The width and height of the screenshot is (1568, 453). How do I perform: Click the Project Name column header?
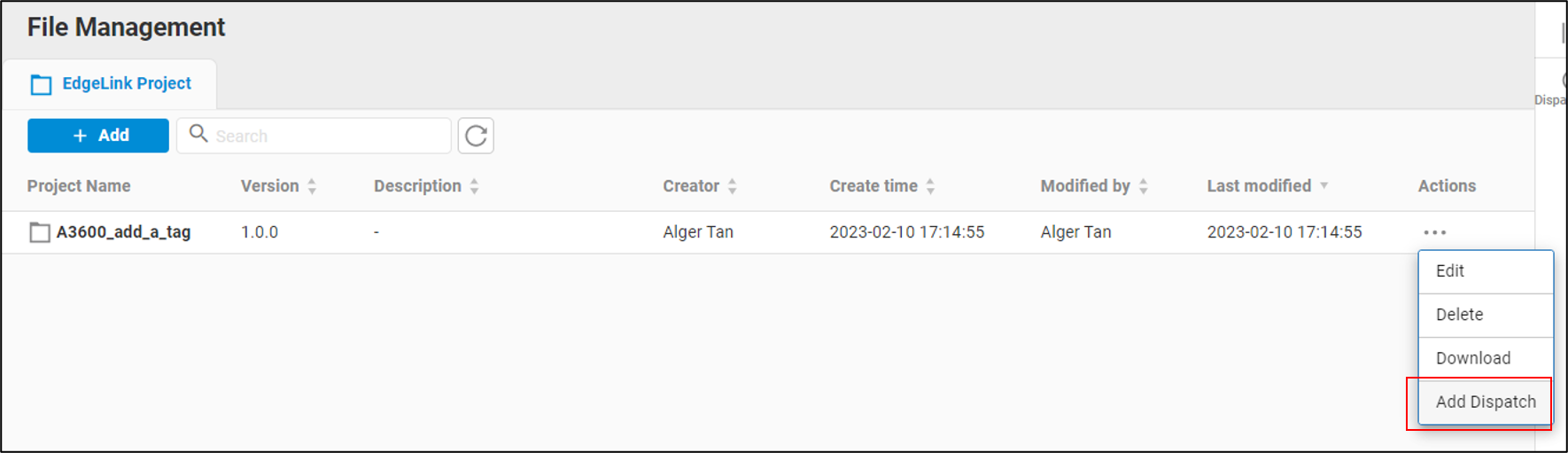[79, 186]
